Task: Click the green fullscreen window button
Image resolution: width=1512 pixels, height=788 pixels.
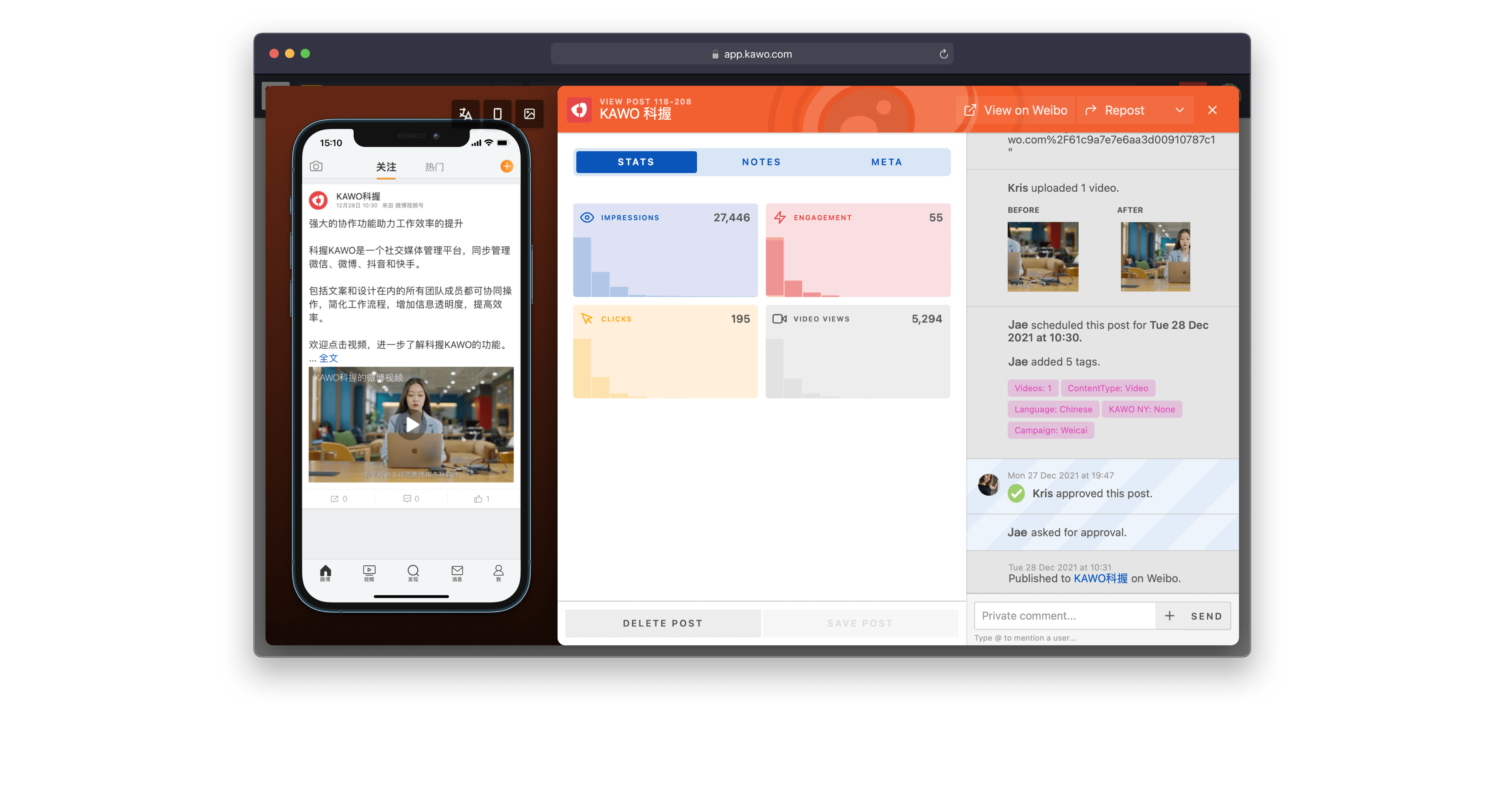Action: click(x=305, y=54)
